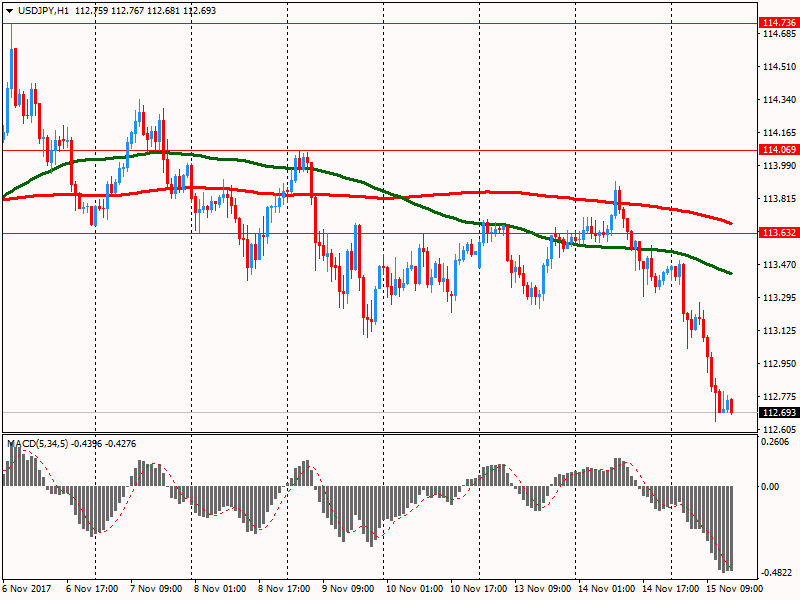Select the 10 Nov 17:00 time axis label
Viewport: 800px width, 600px height.
(479, 589)
